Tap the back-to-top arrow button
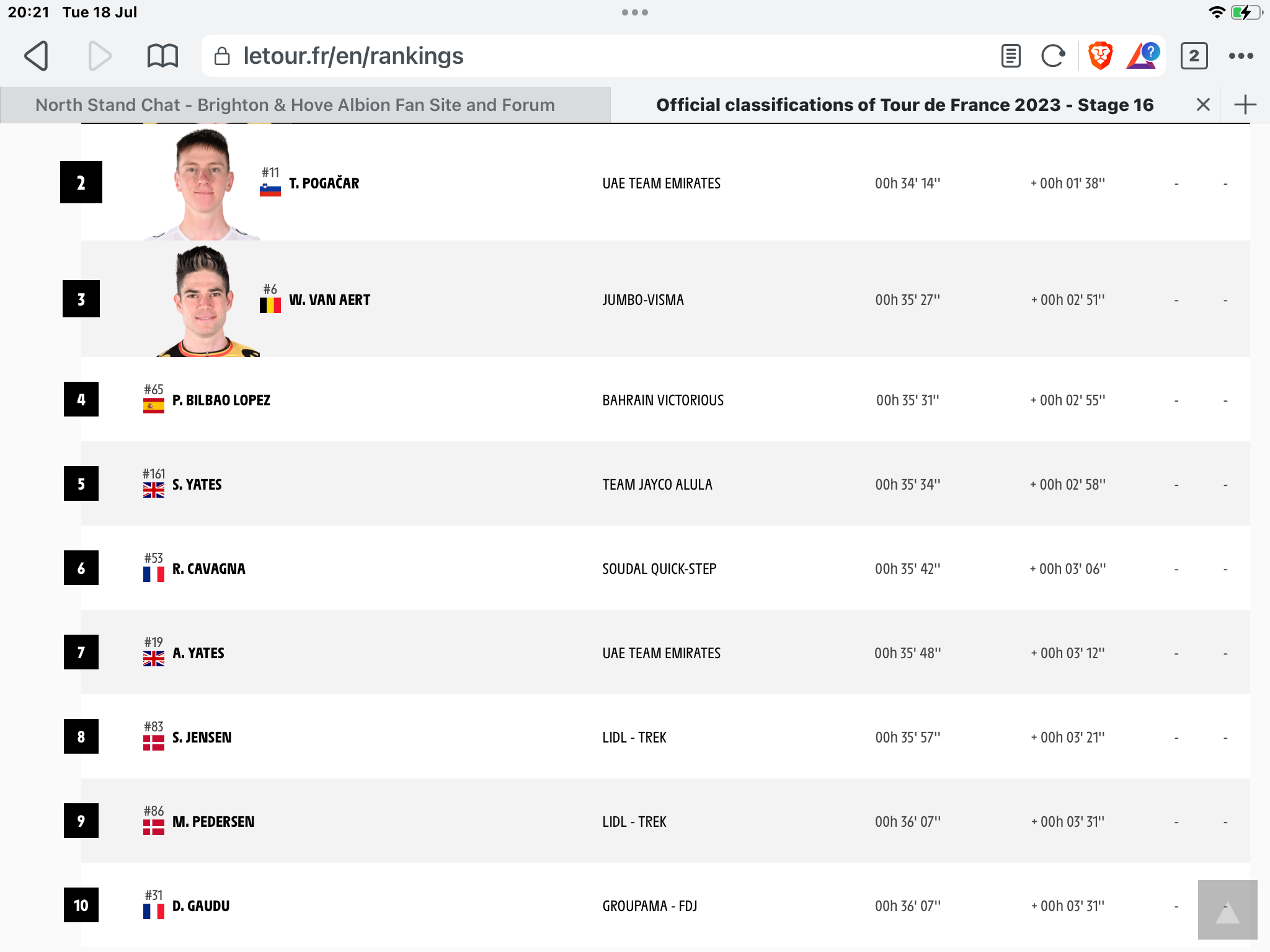 [x=1227, y=909]
